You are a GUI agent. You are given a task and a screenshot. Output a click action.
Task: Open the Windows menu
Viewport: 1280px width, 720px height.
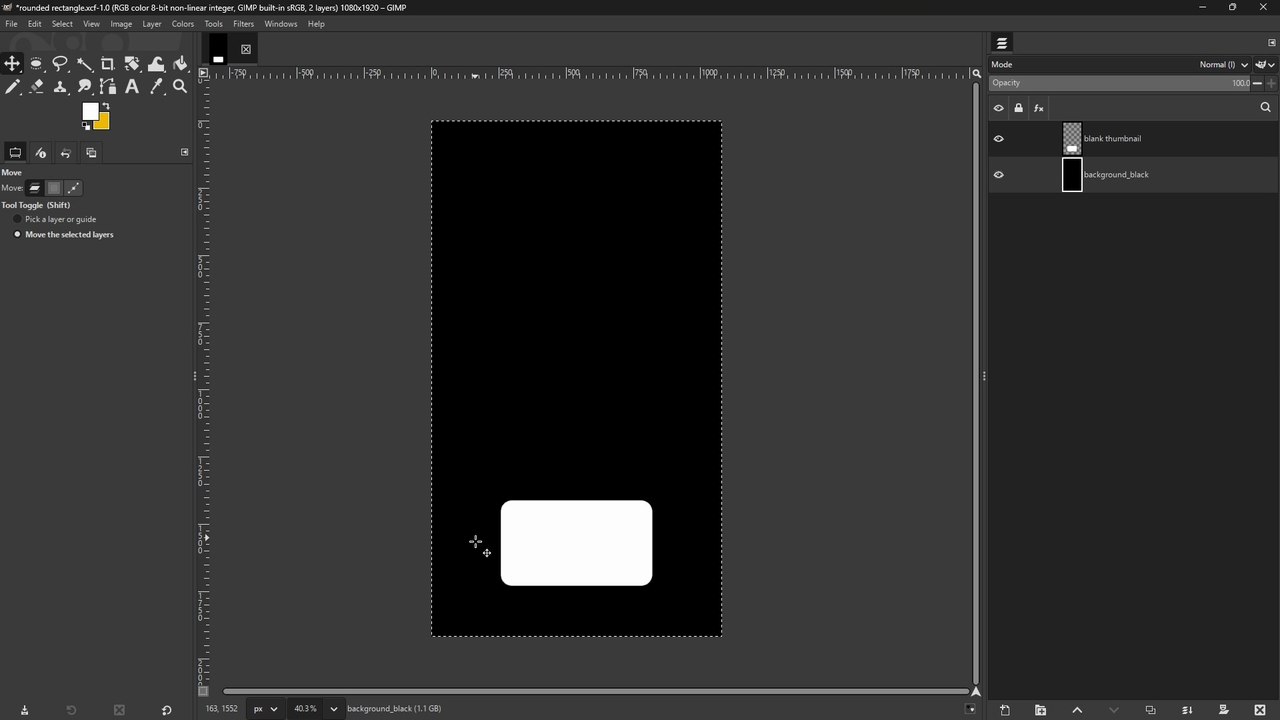[x=281, y=24]
